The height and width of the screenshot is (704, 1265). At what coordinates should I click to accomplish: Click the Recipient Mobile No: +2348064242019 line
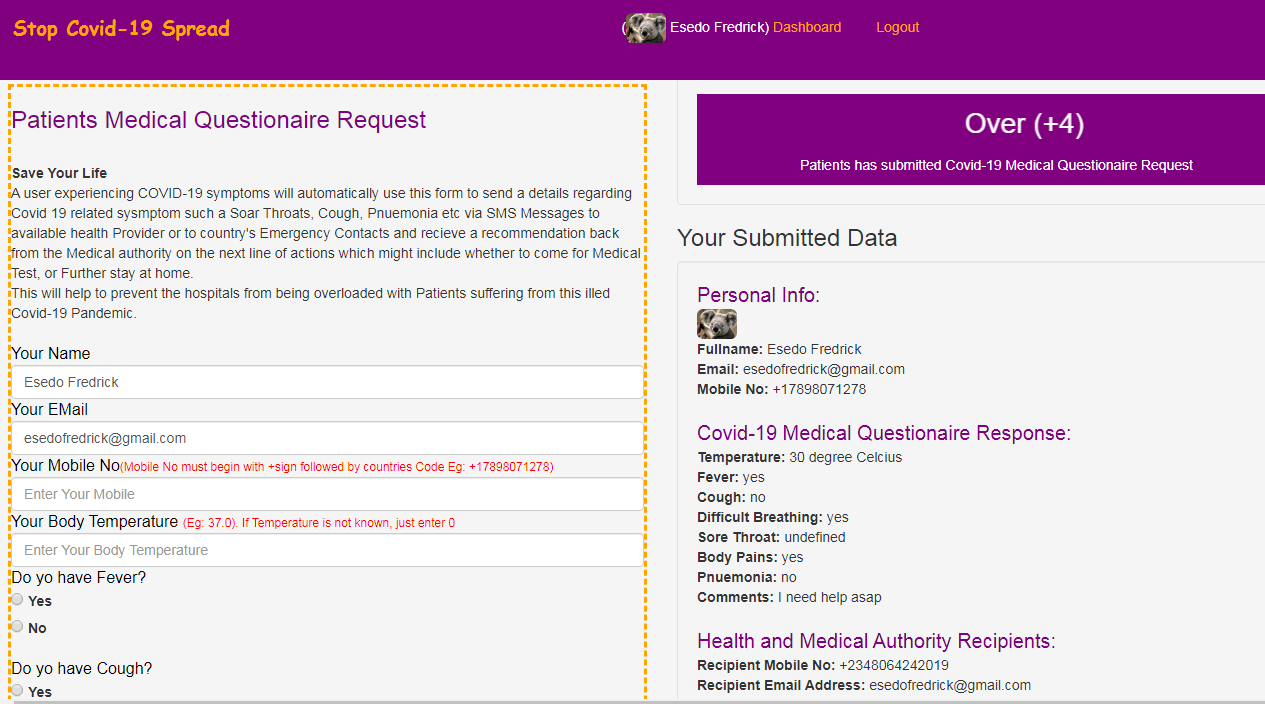point(823,665)
